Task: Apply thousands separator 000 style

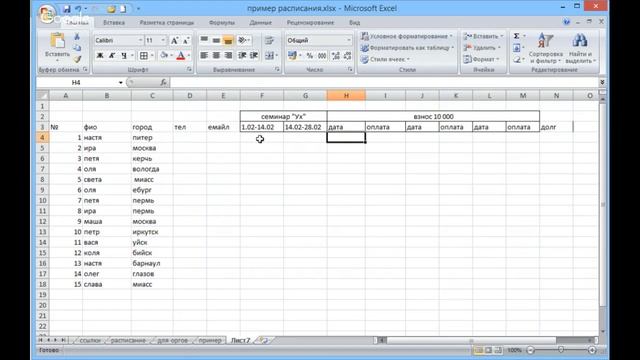Action: 322,56
